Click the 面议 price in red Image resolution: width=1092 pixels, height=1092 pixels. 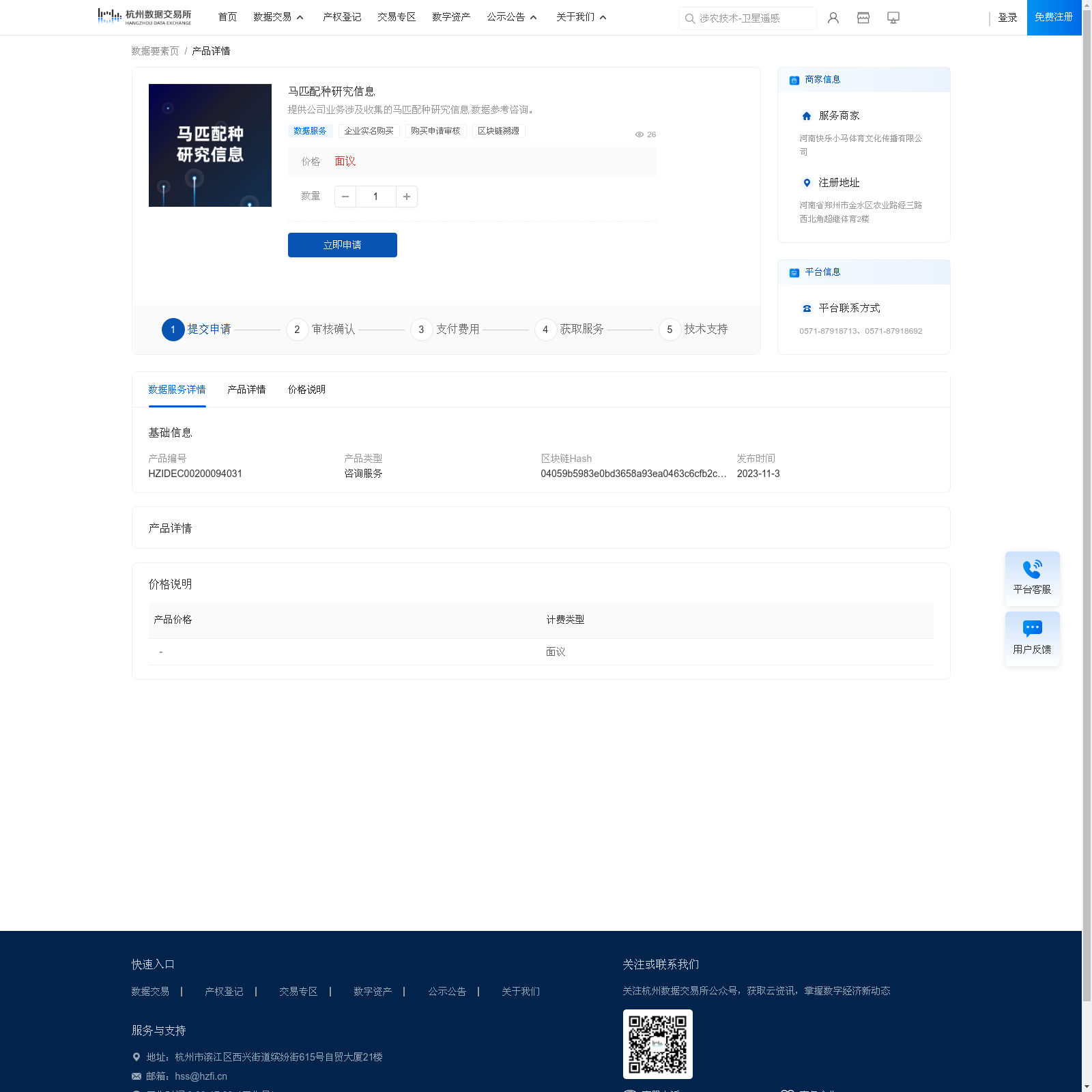[345, 162]
